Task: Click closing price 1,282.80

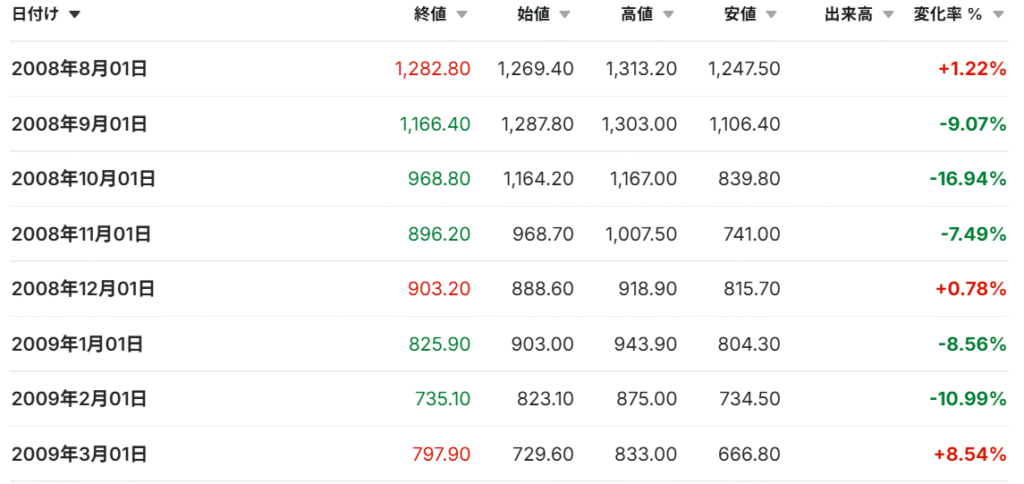Action: [432, 69]
